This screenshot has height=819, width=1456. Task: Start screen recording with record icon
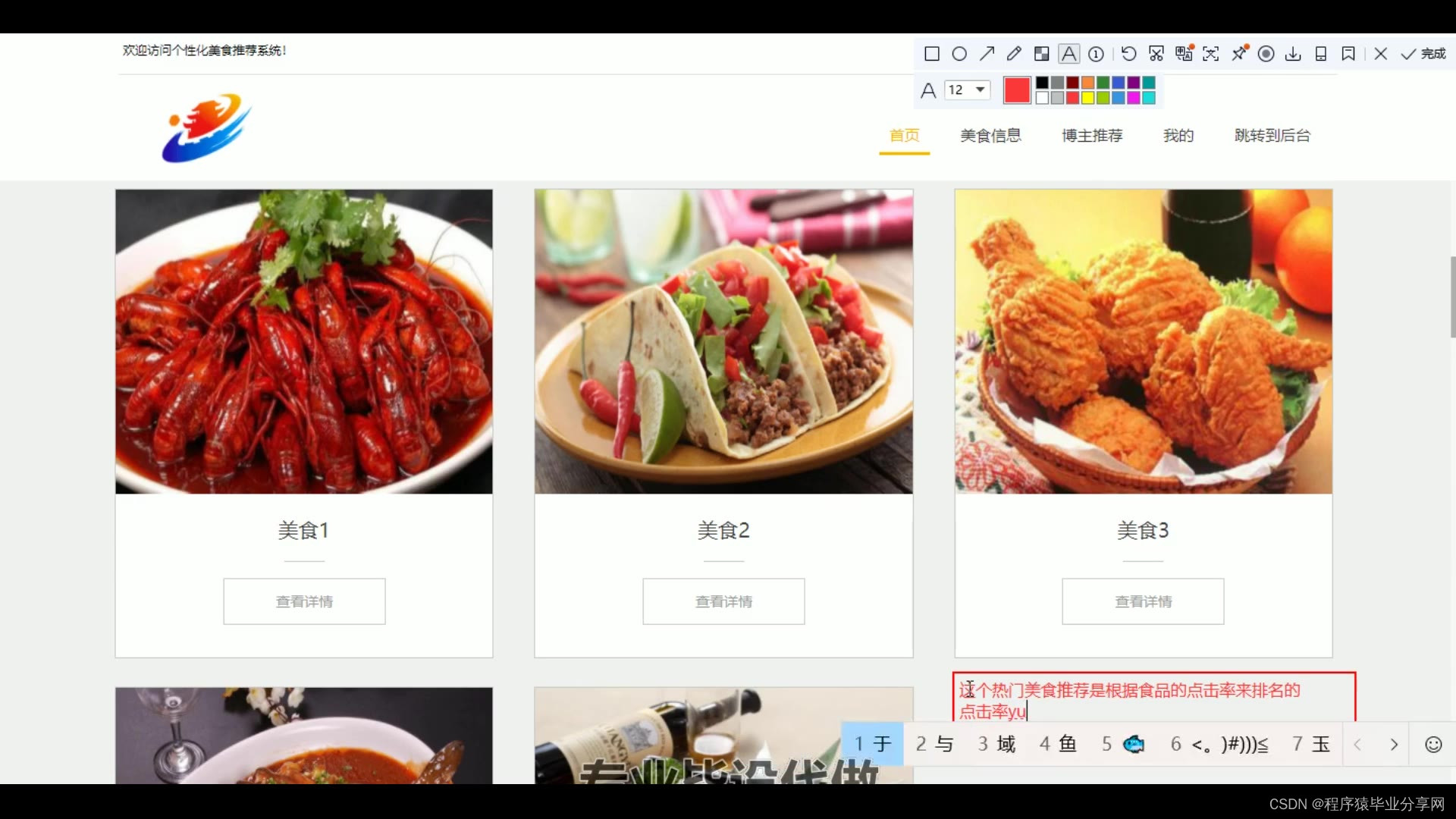1266,54
